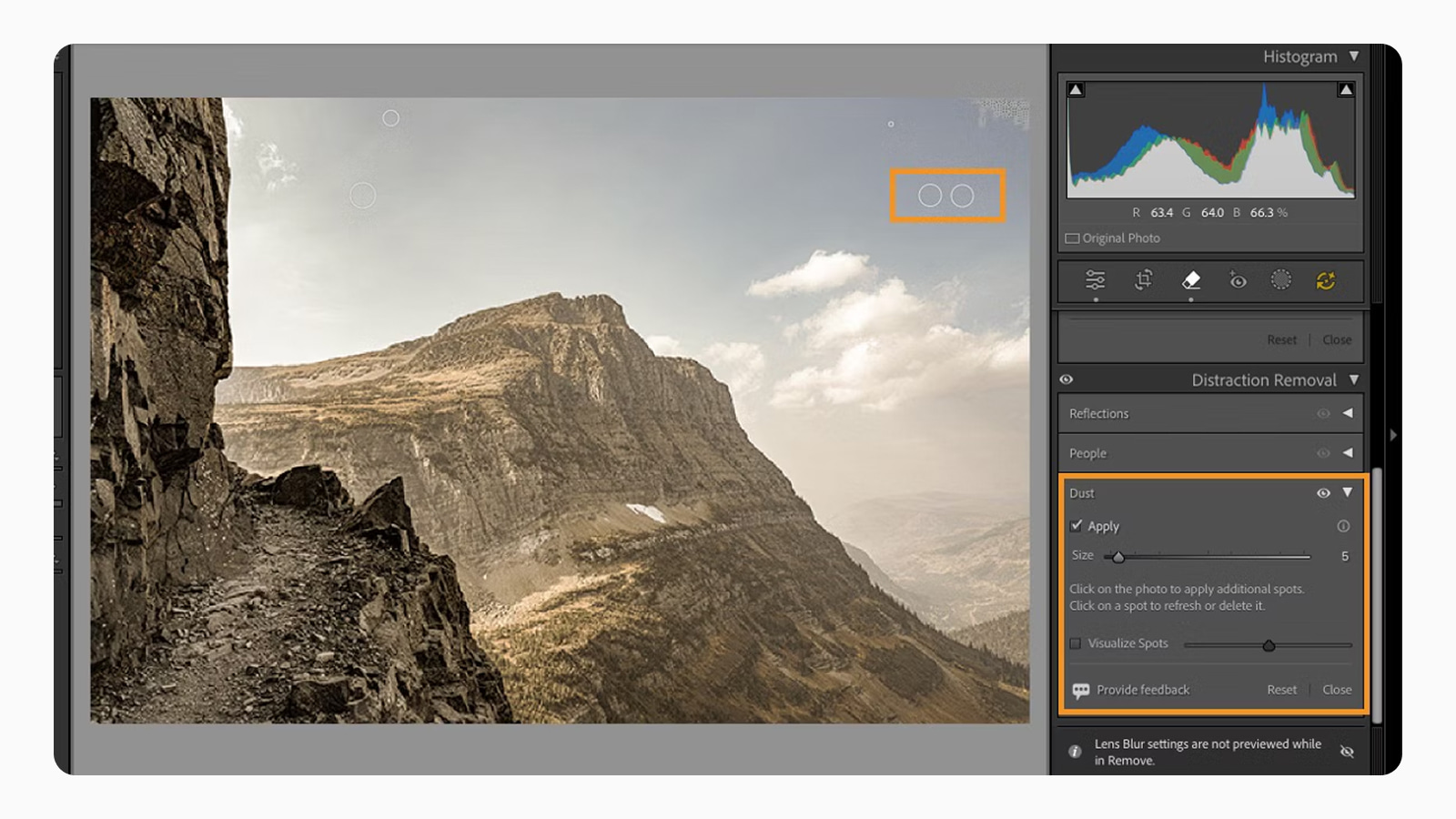
Task: Click the highlight clipping triangle on histogram
Action: 1344,89
